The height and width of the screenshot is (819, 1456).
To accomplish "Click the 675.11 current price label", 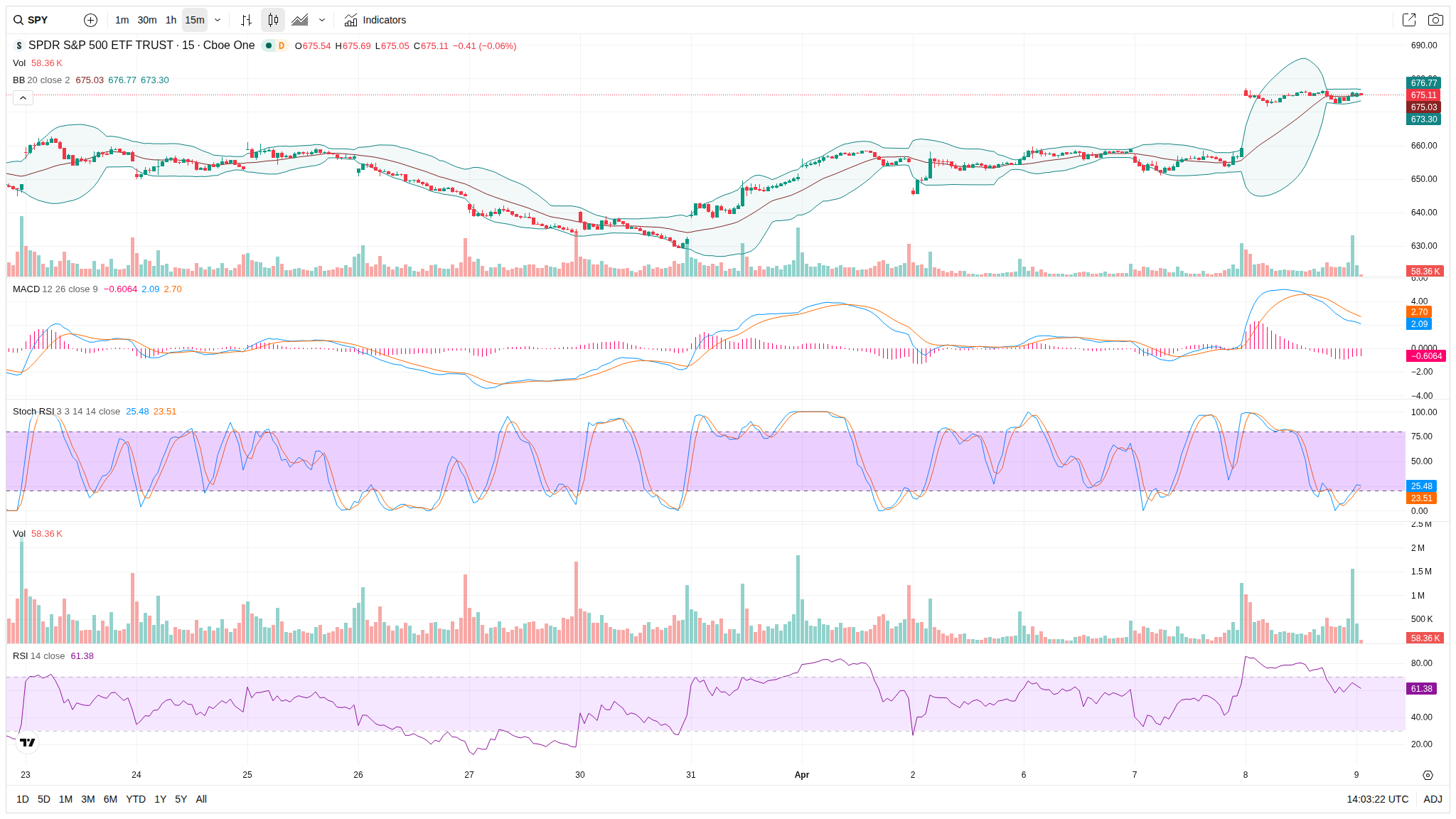I will [1423, 95].
